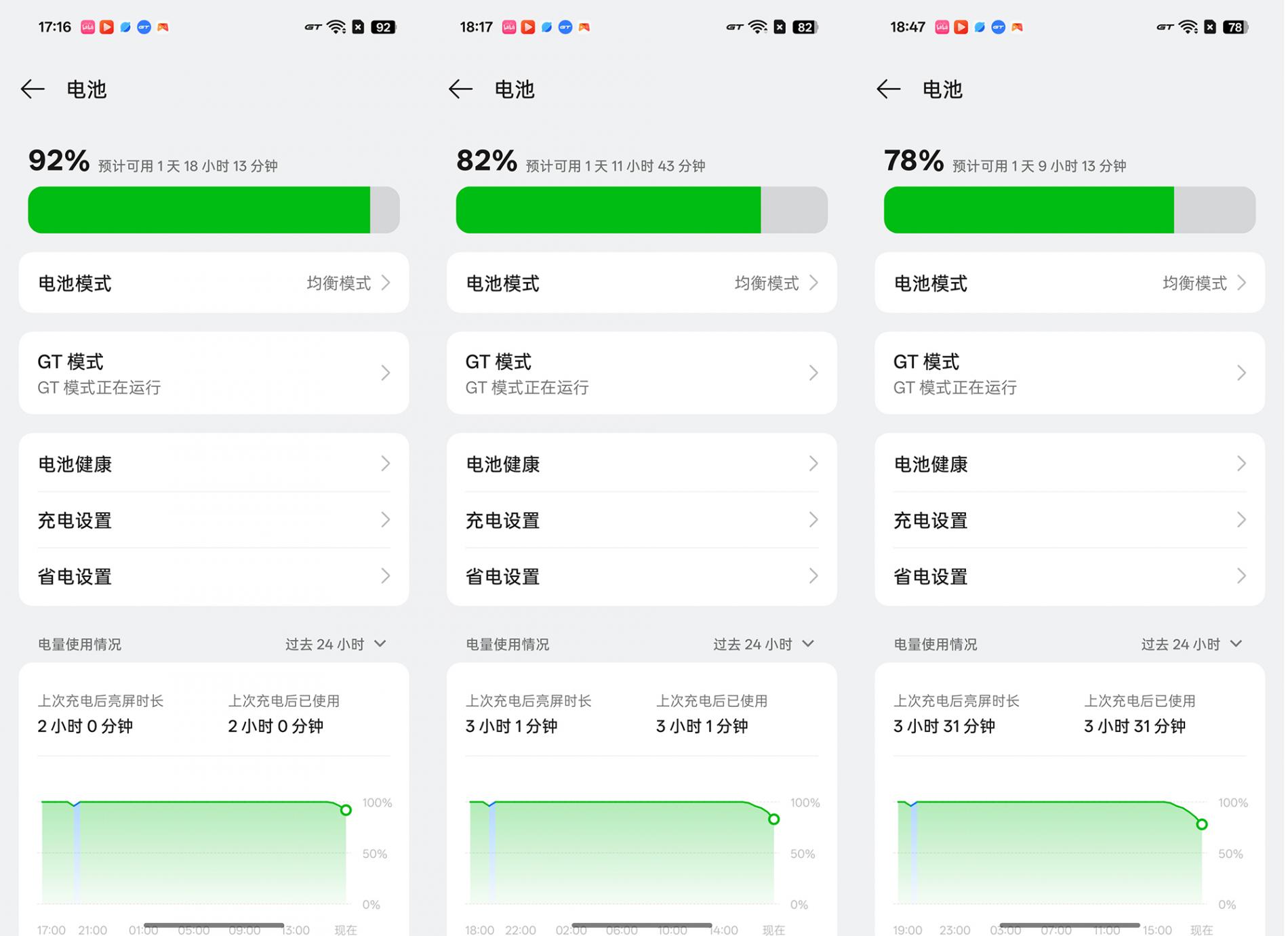Viewport: 1288px width, 936px height.
Task: Tap the X SIM icon in the 18:47 status bar
Action: [1210, 27]
